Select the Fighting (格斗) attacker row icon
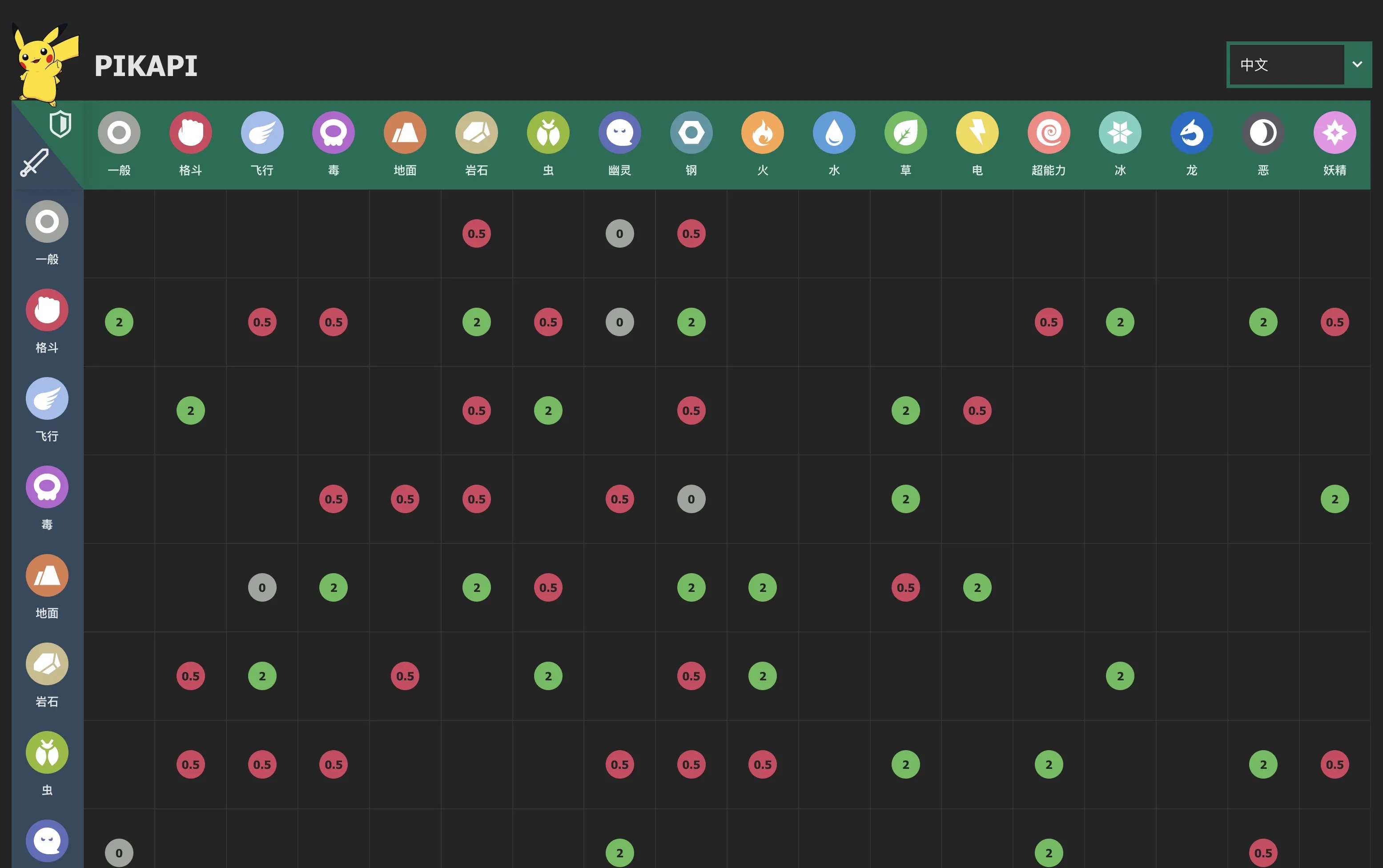Image resolution: width=1383 pixels, height=868 pixels. [47, 310]
